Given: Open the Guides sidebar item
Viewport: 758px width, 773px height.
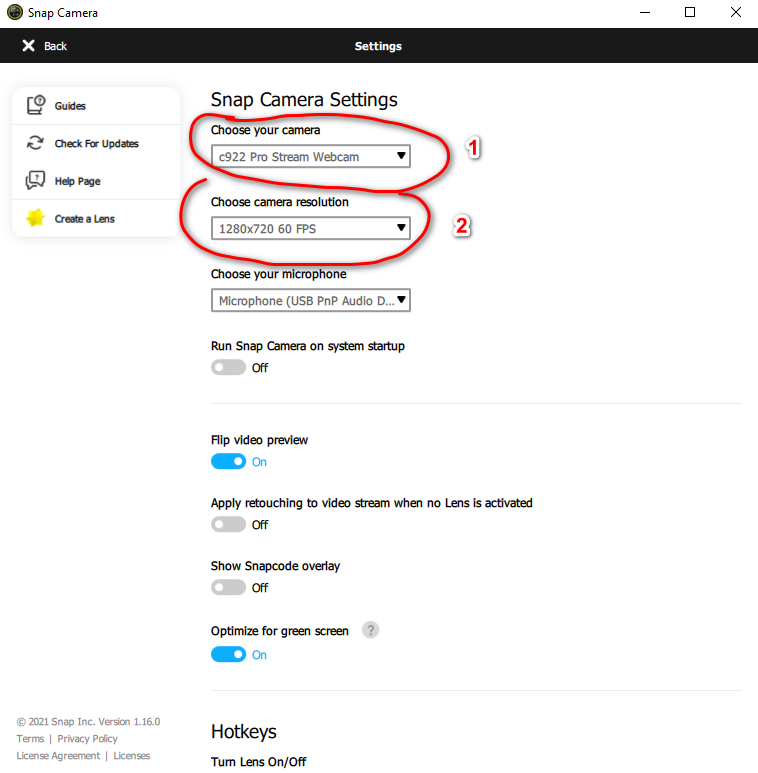Looking at the screenshot, I should click(96, 105).
